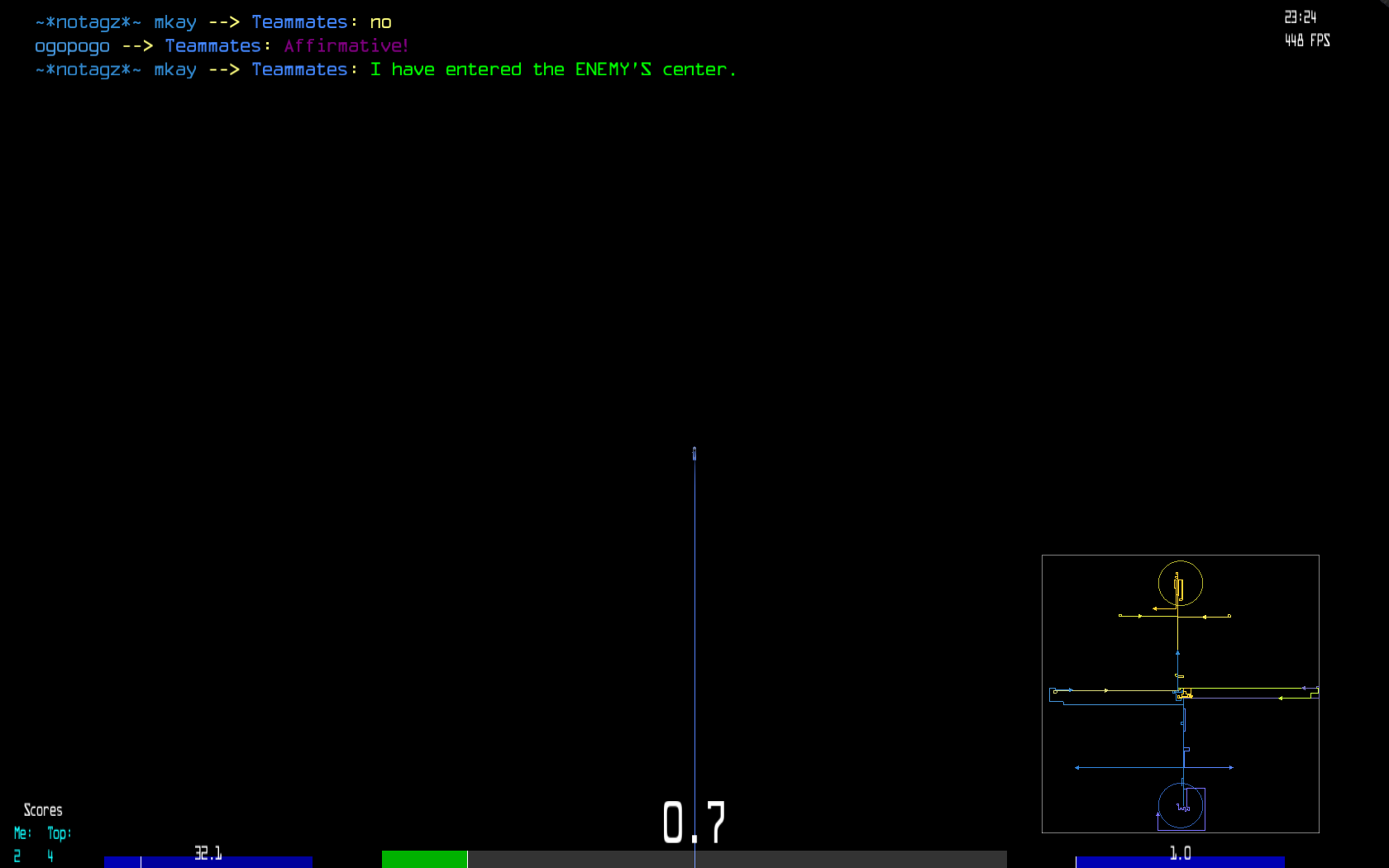Viewport: 1389px width, 868px height.
Task: Click the 'Me:' score label
Action: tap(22, 833)
